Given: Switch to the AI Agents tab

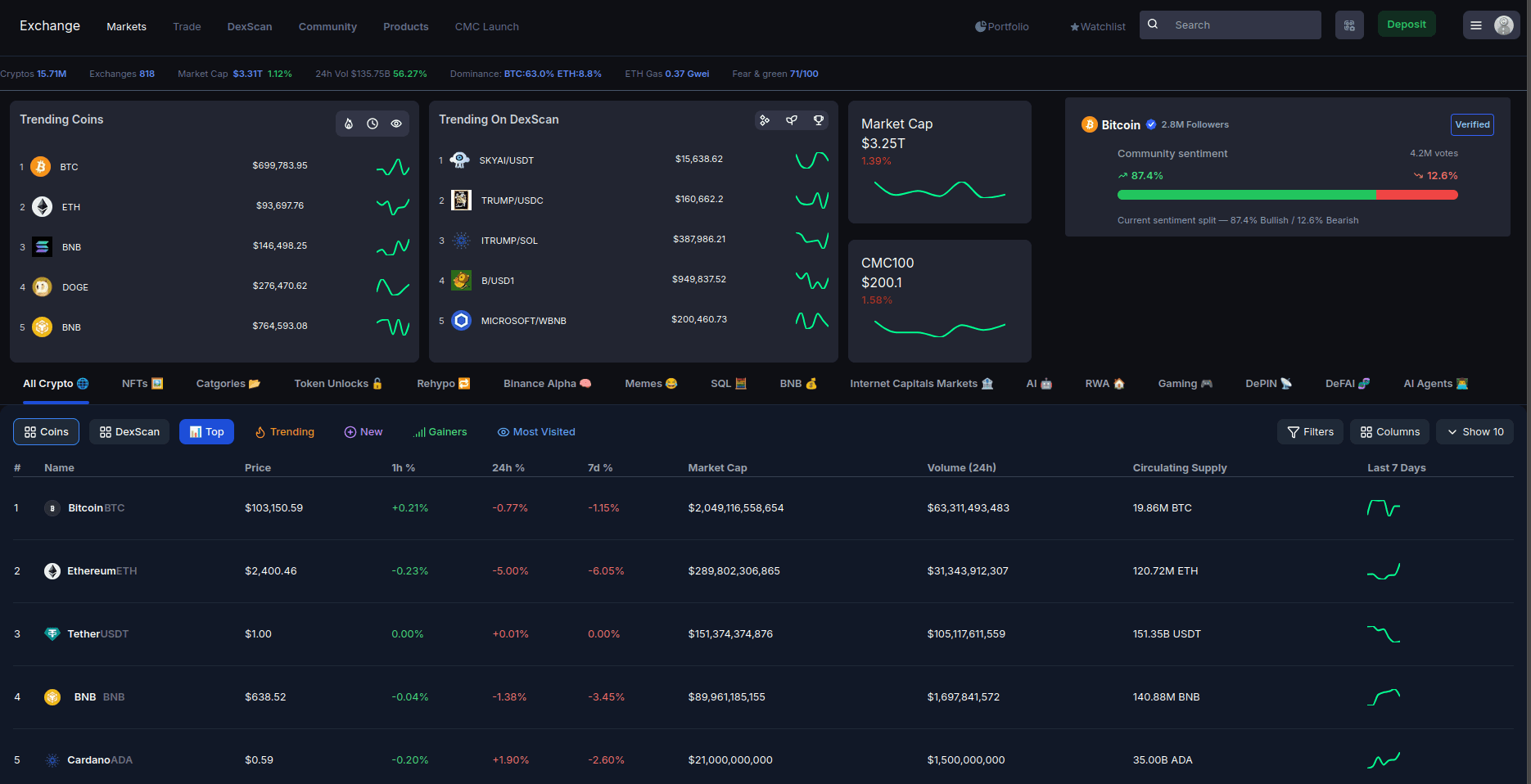Looking at the screenshot, I should coord(1436,384).
